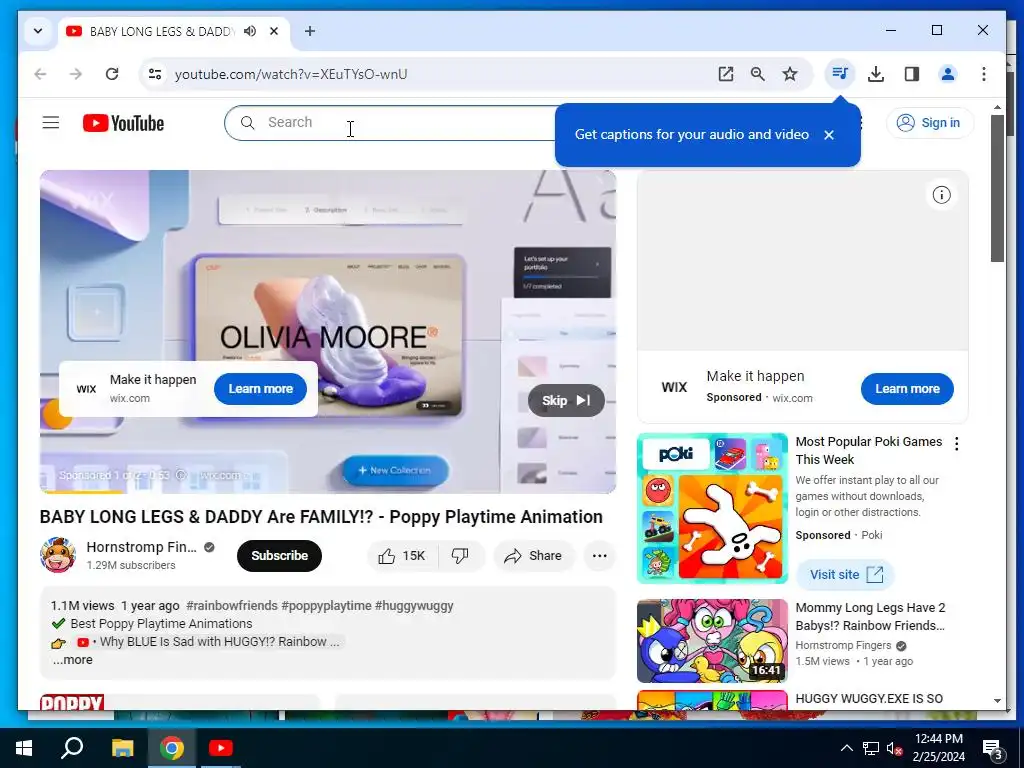Open YouTube app icon in taskbar
The width and height of the screenshot is (1024, 768).
click(221, 748)
